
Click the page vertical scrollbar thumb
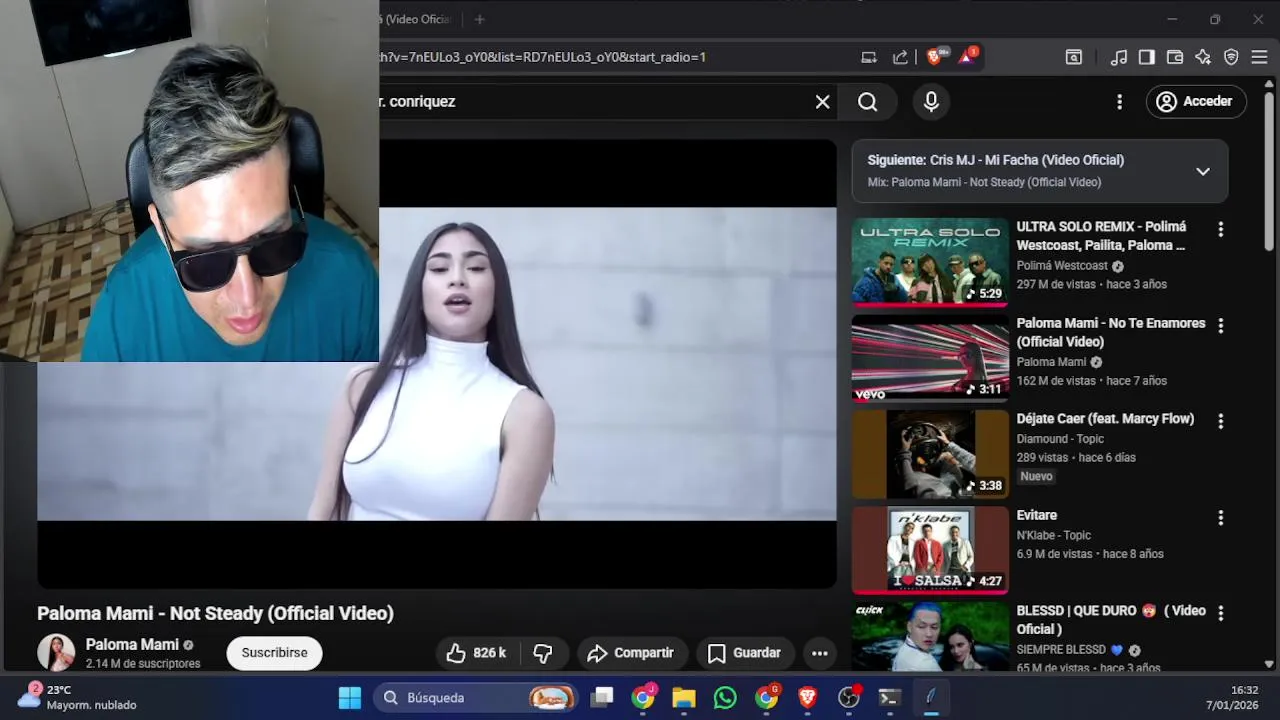tap(1269, 170)
